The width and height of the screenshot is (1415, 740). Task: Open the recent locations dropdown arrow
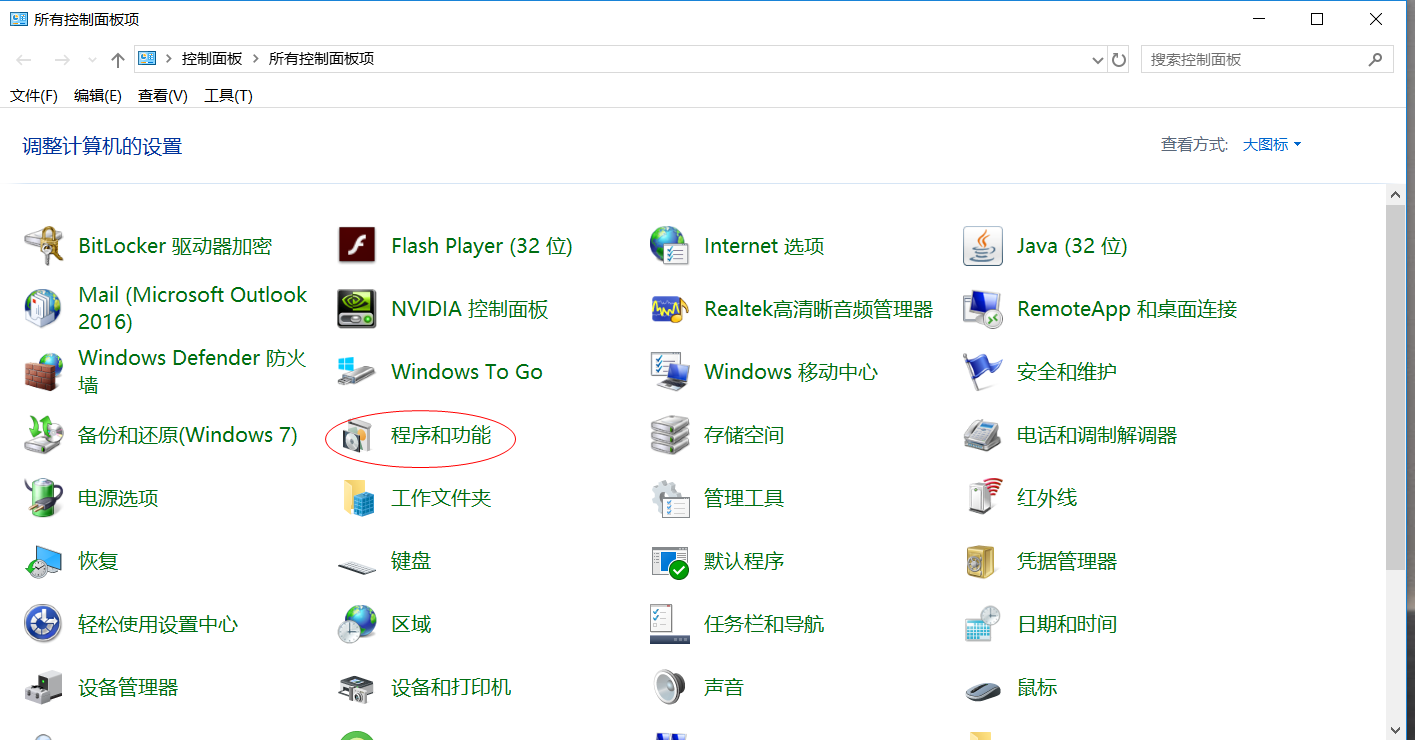coord(92,60)
